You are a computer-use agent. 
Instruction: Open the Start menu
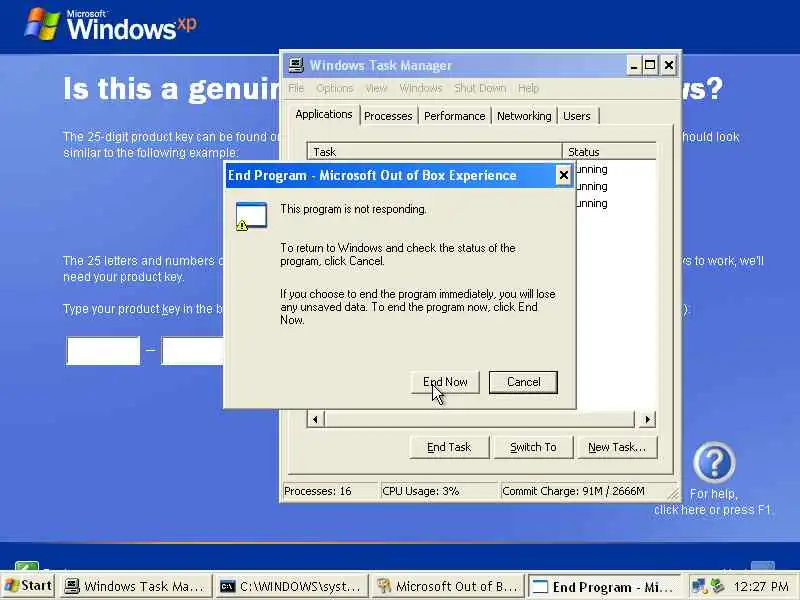click(29, 586)
